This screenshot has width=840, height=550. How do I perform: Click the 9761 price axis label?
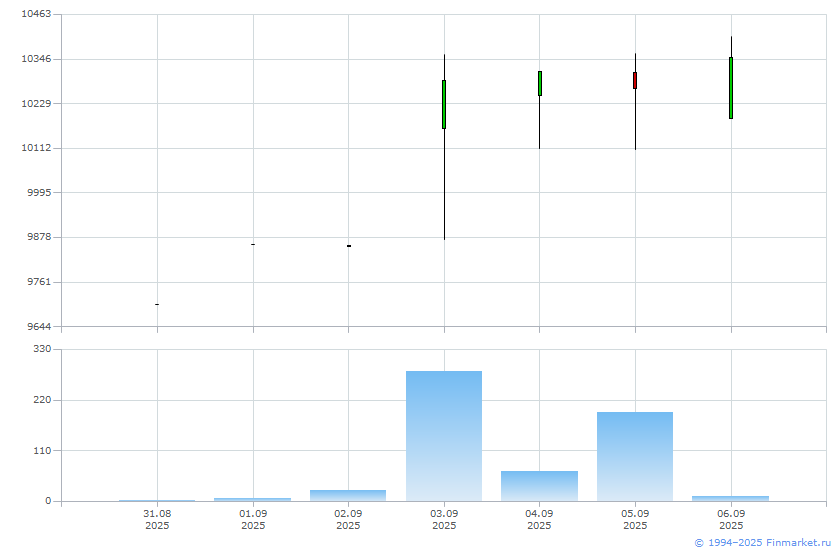pyautogui.click(x=39, y=282)
